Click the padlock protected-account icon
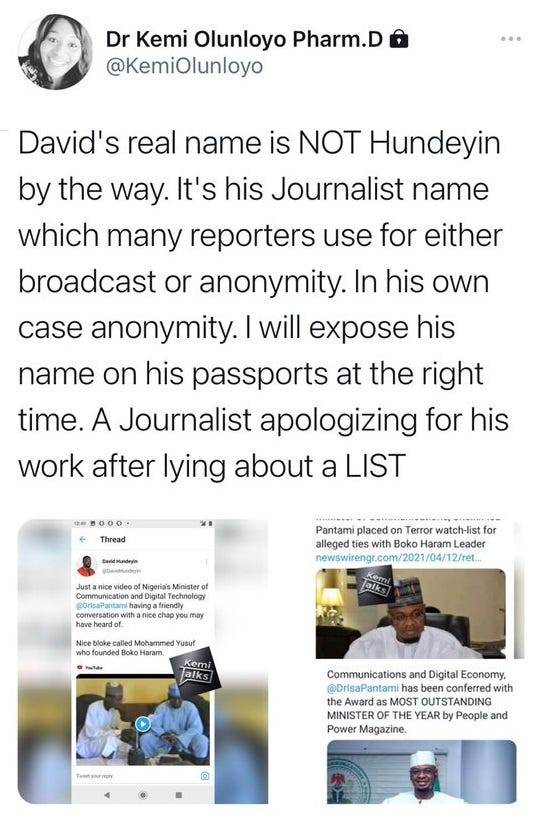Viewport: 546px width, 822px height. pyautogui.click(x=399, y=39)
